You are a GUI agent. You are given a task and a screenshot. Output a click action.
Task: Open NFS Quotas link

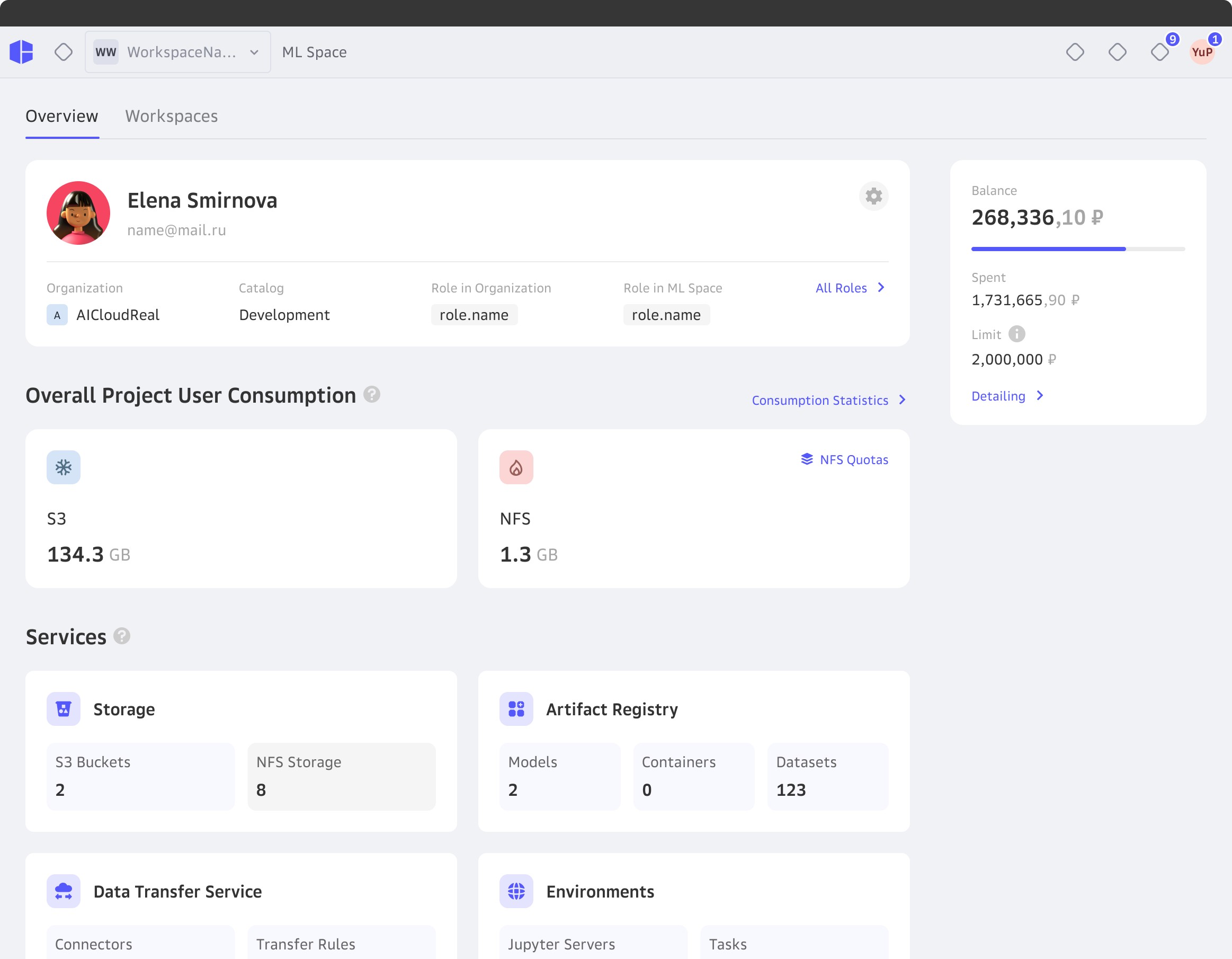(x=844, y=459)
